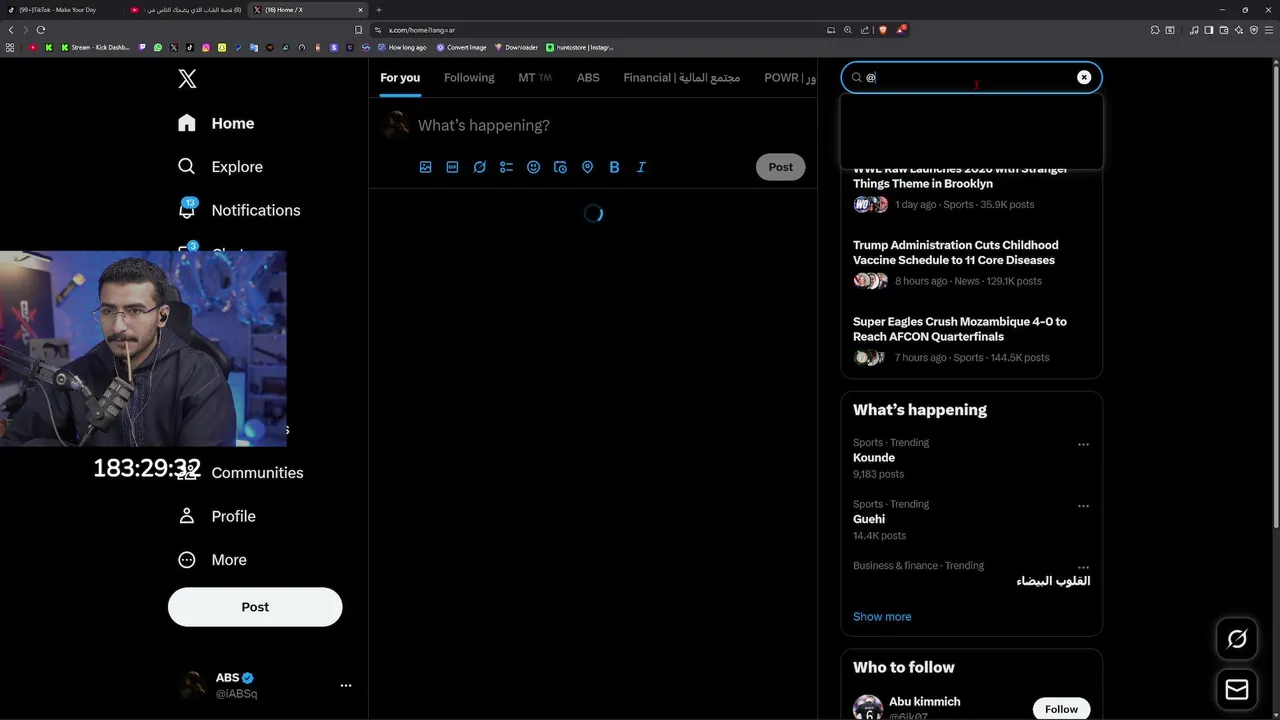Open the القلوب البيضاء trending topic
This screenshot has width=1280, height=720.
(x=1053, y=581)
